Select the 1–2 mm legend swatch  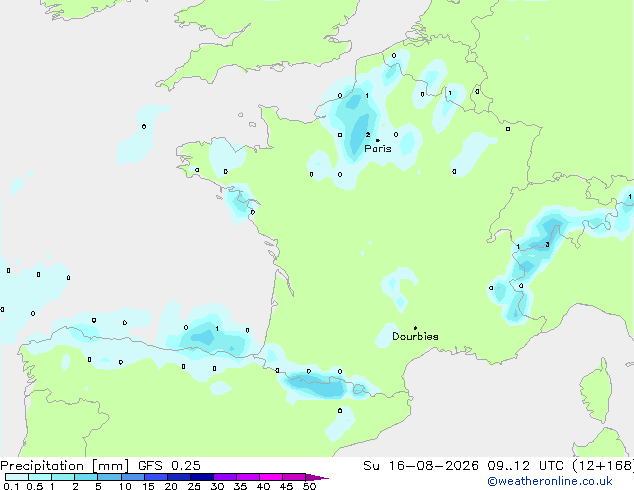click(x=63, y=477)
